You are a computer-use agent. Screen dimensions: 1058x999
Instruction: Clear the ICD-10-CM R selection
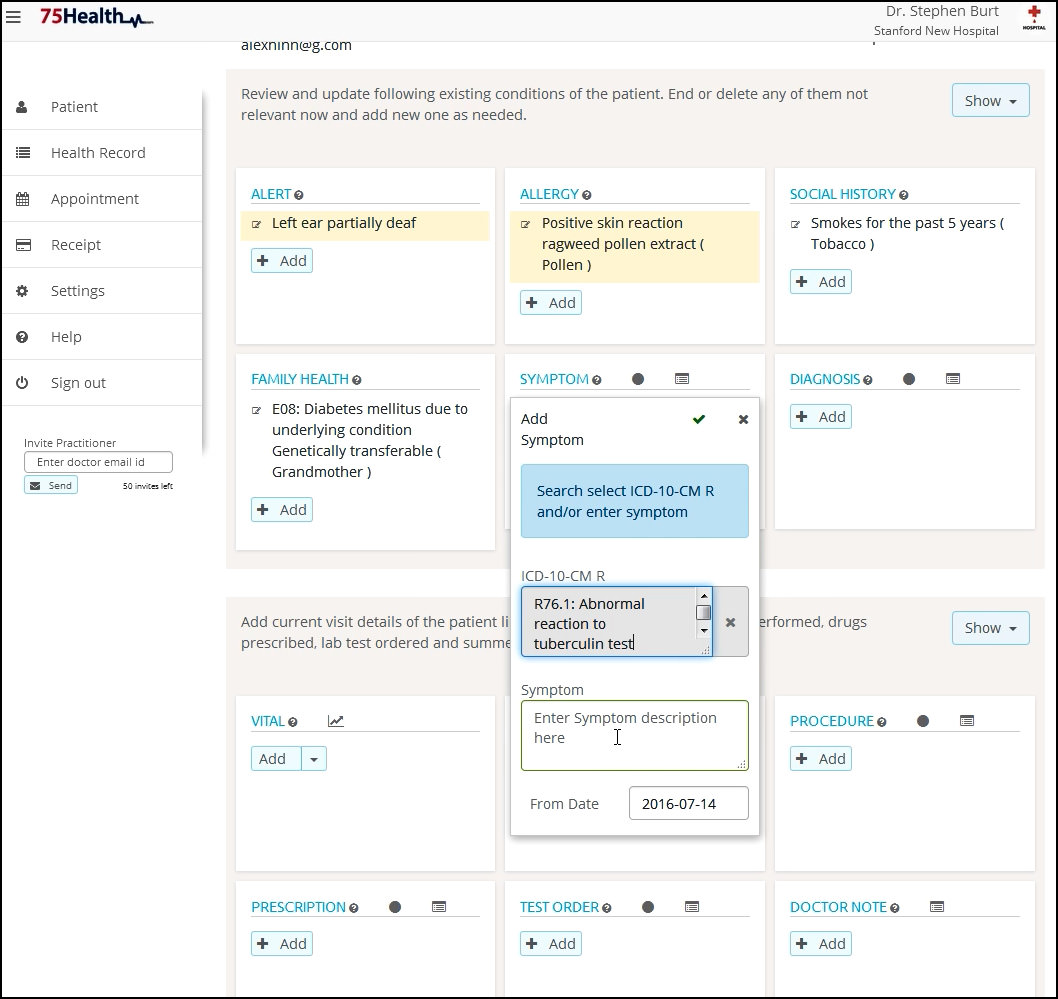click(730, 622)
